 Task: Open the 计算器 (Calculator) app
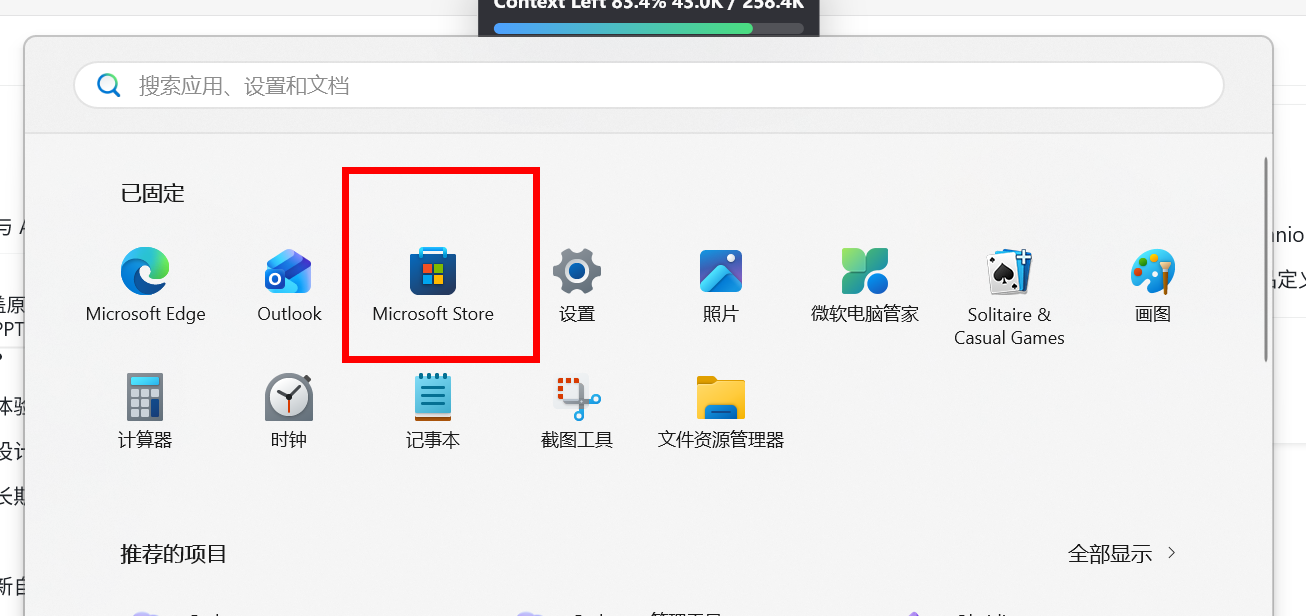click(145, 411)
